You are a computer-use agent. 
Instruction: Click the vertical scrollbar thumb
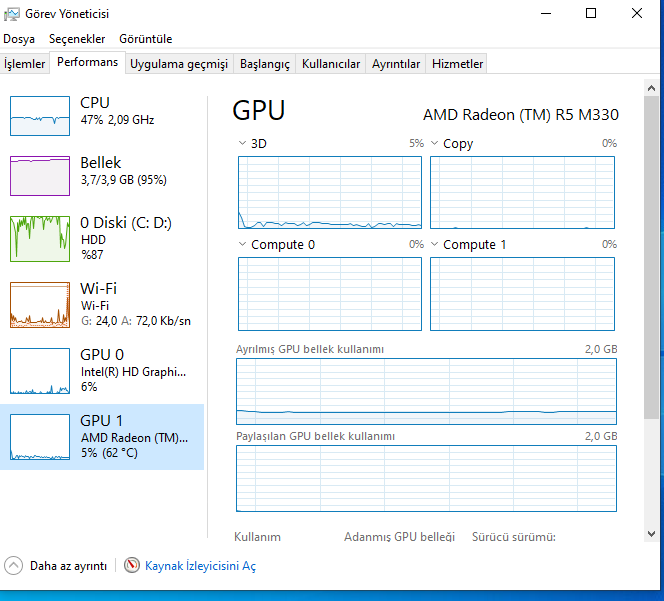pos(651,258)
